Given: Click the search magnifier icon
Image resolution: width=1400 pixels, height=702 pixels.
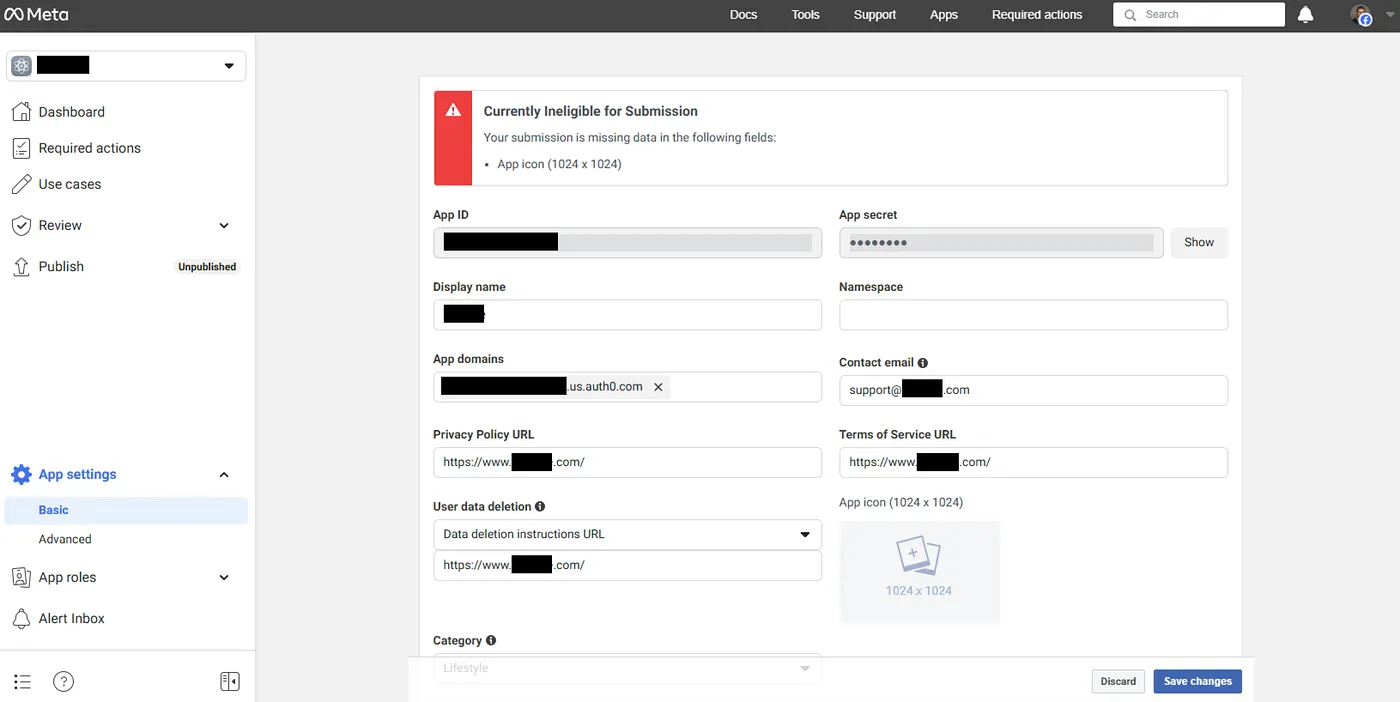Looking at the screenshot, I should (1130, 15).
